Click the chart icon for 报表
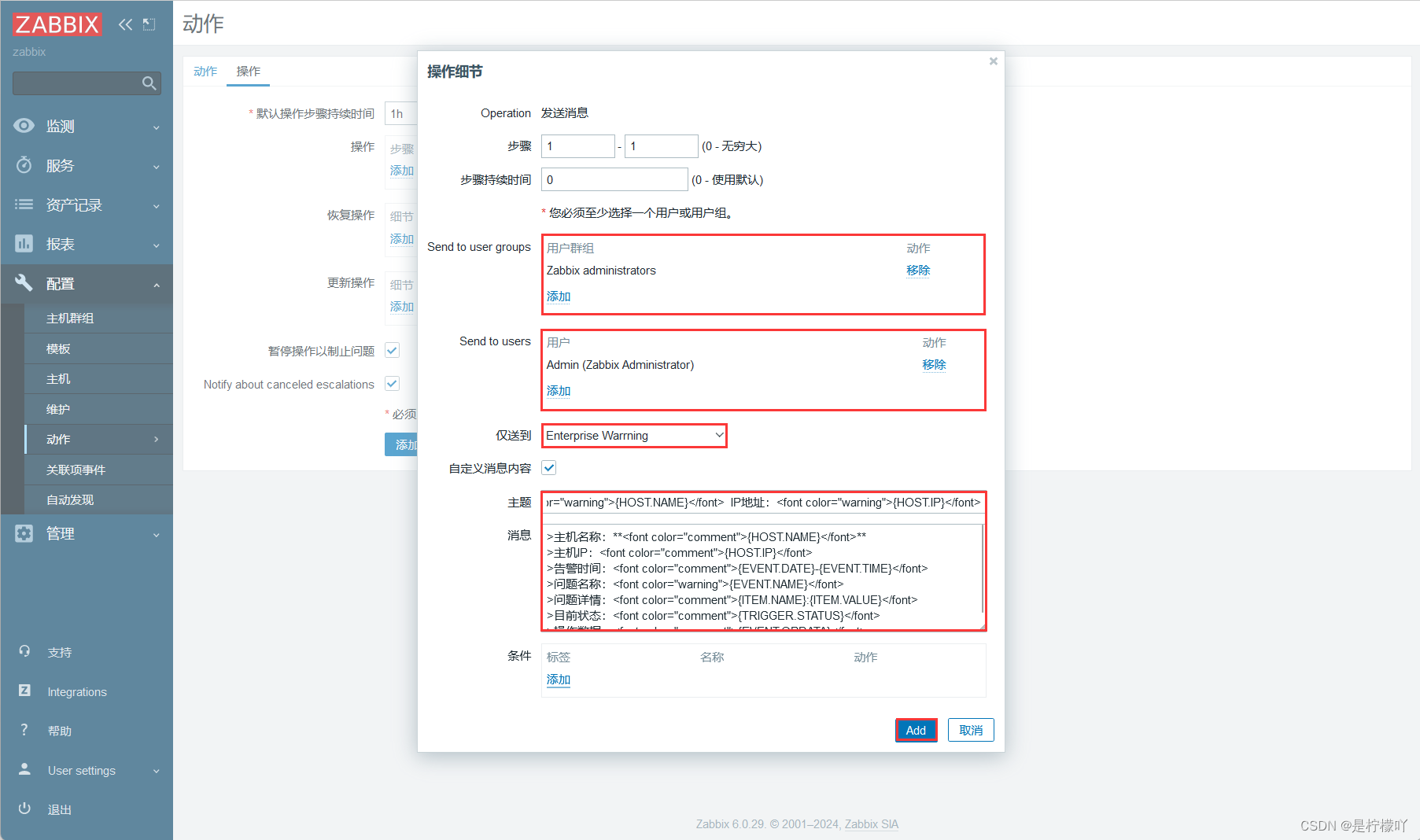 (x=24, y=244)
